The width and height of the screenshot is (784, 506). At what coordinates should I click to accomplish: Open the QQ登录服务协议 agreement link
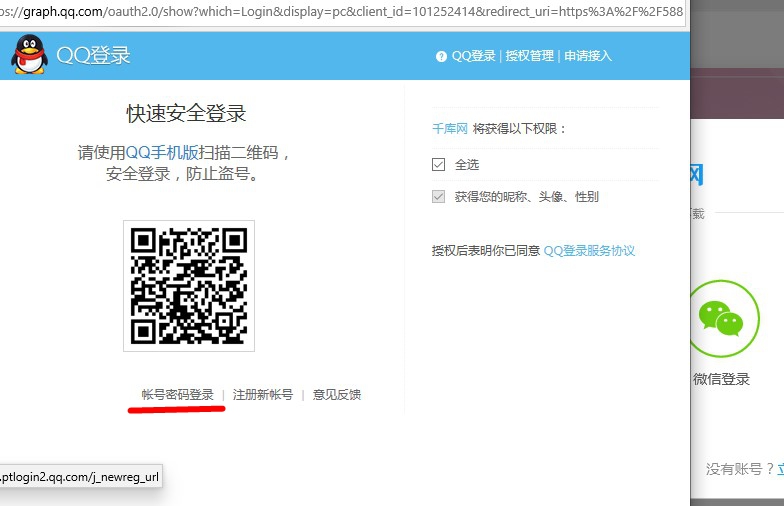point(589,251)
